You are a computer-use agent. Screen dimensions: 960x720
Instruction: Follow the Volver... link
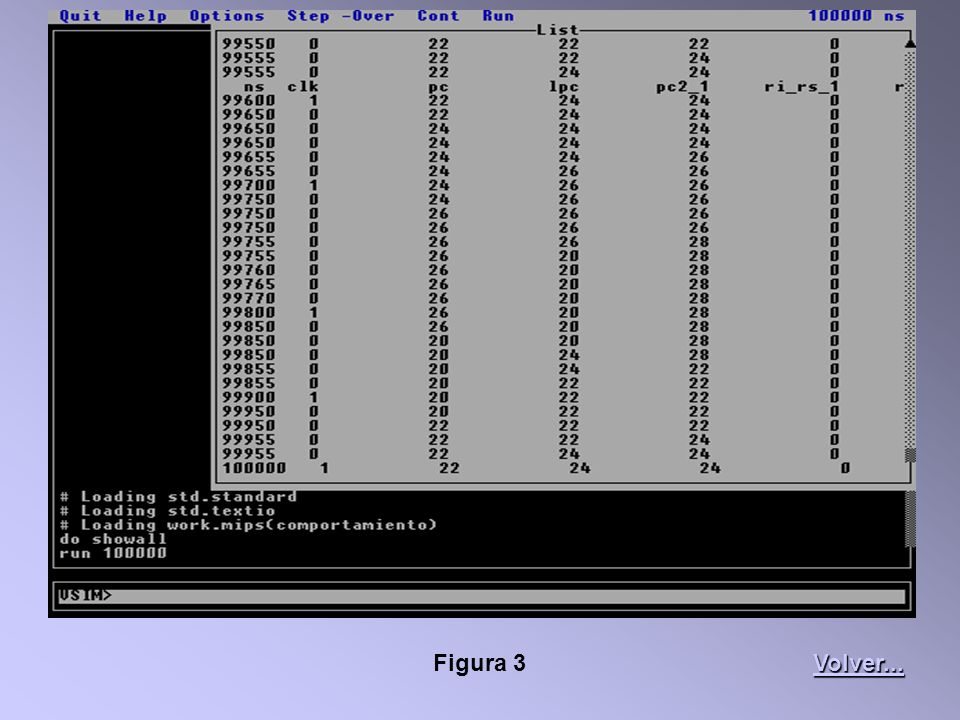coord(858,664)
